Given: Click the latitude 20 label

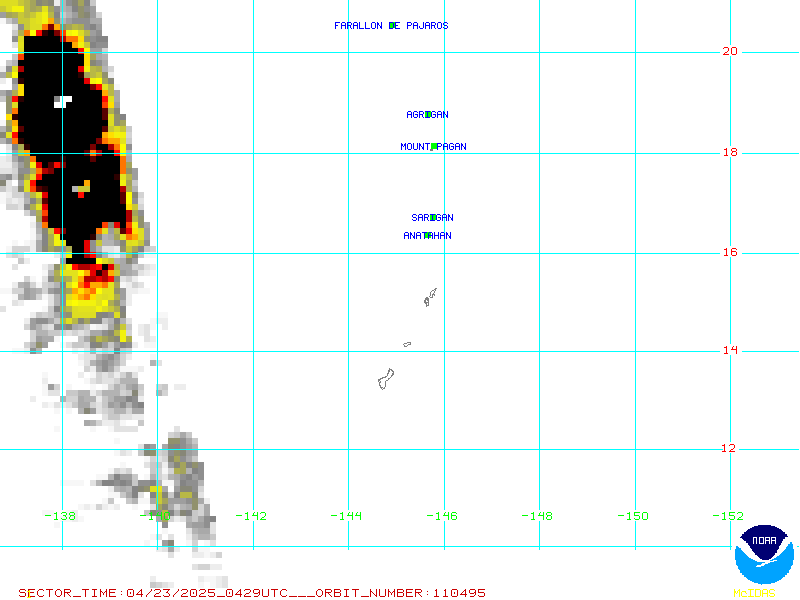Looking at the screenshot, I should coord(730,52).
